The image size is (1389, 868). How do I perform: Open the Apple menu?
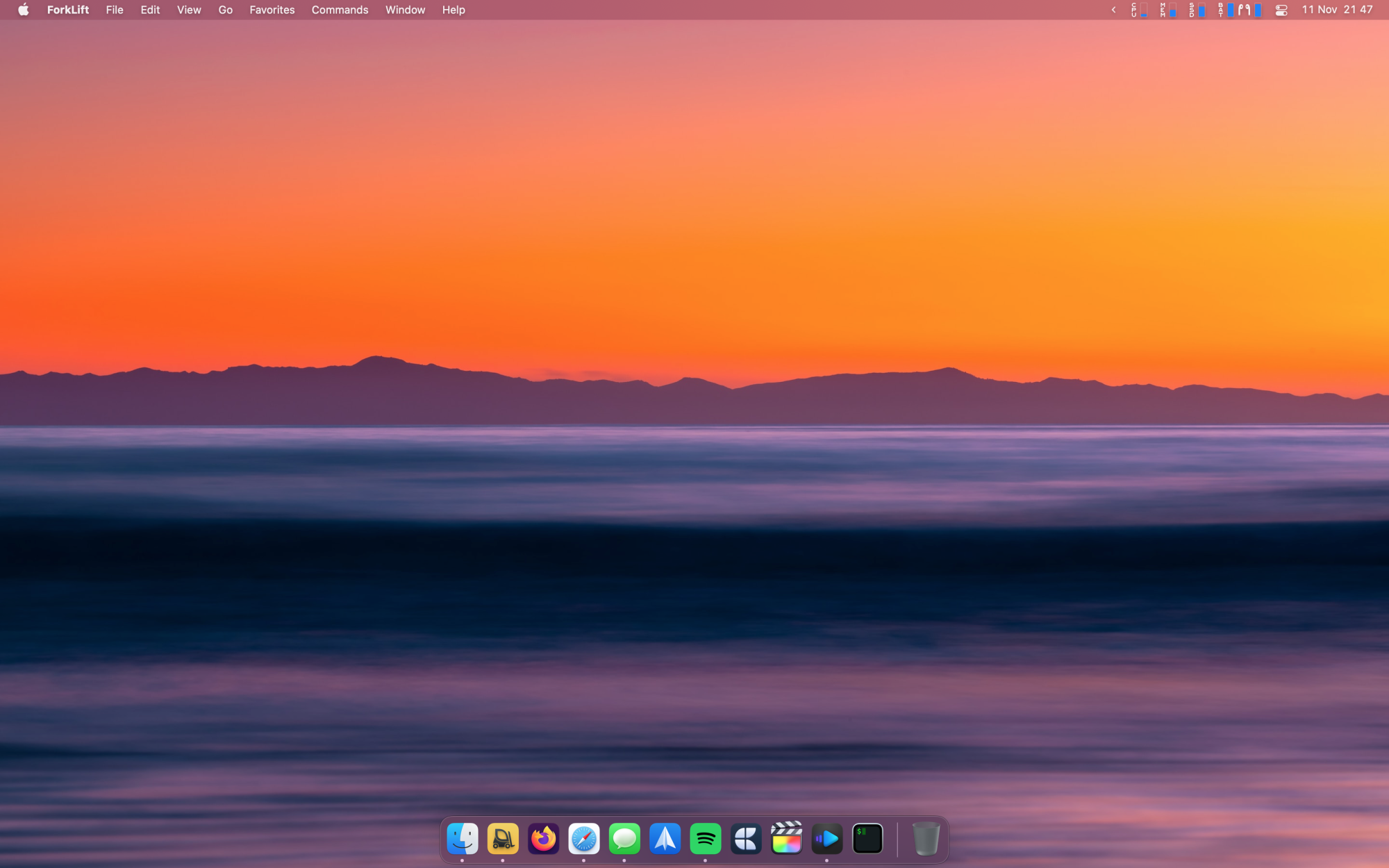(23, 10)
